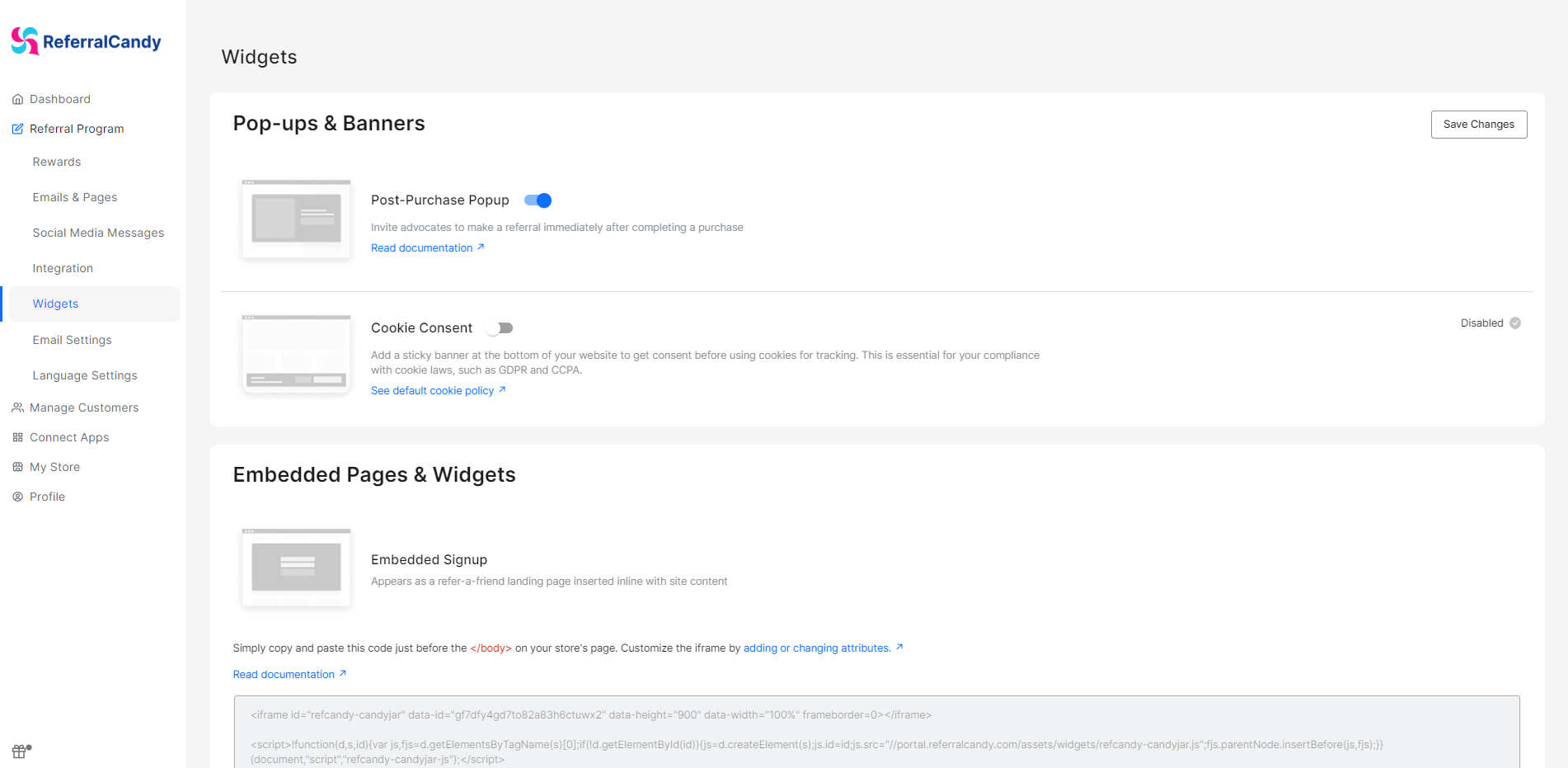Image resolution: width=1568 pixels, height=768 pixels.
Task: Open the gift icon with notification dot
Action: pyautogui.click(x=19, y=752)
